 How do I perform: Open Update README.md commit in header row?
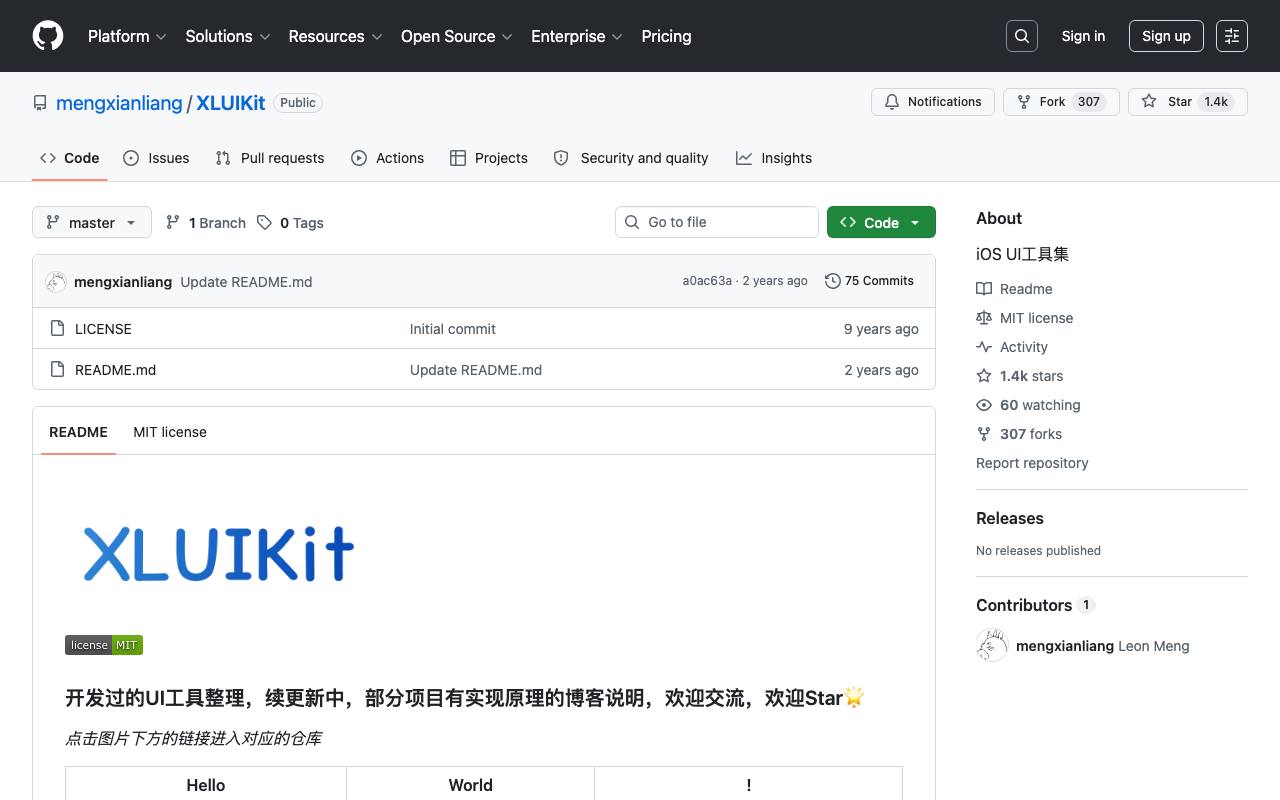246,282
